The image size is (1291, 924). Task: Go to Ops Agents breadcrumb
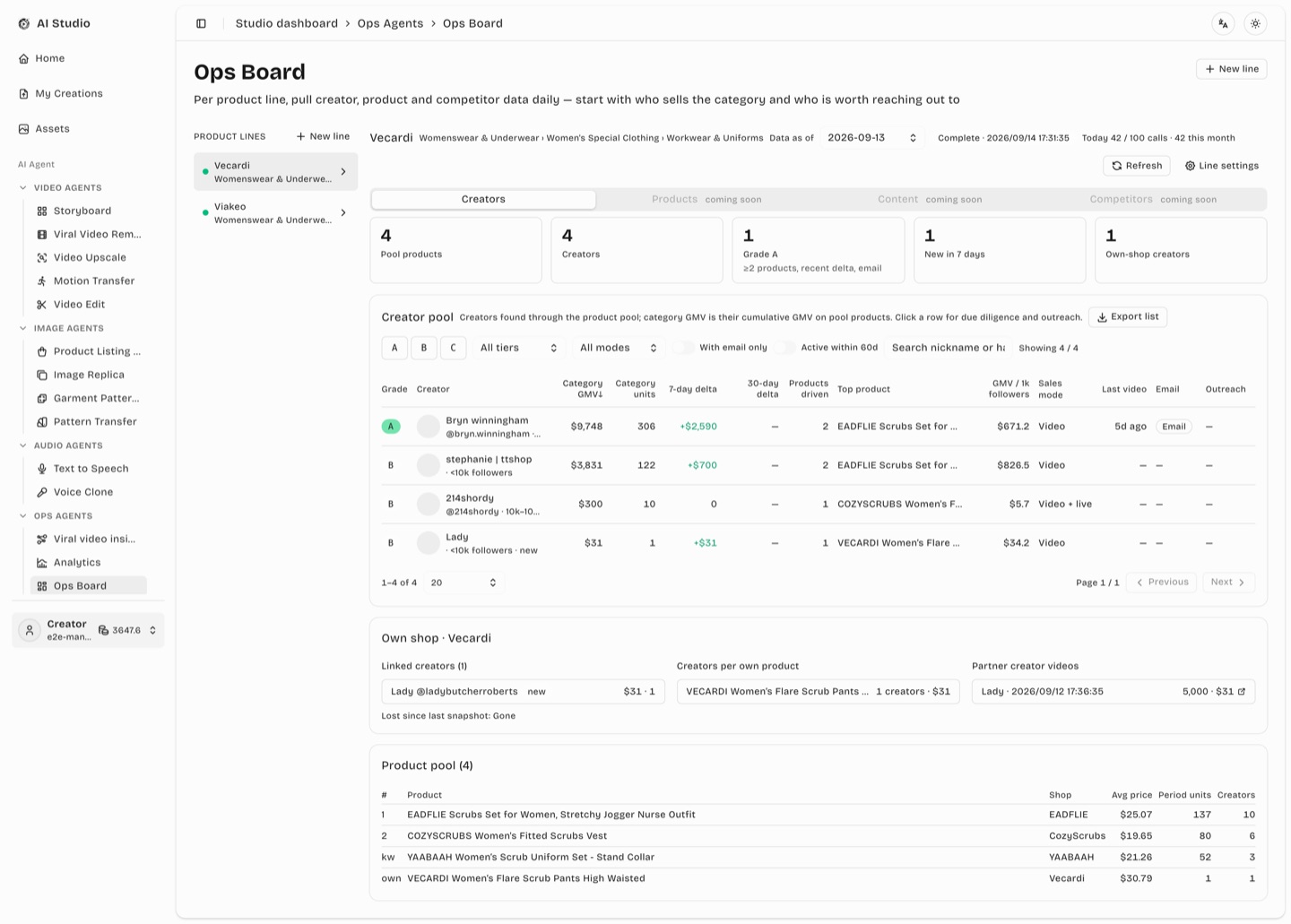pos(390,23)
